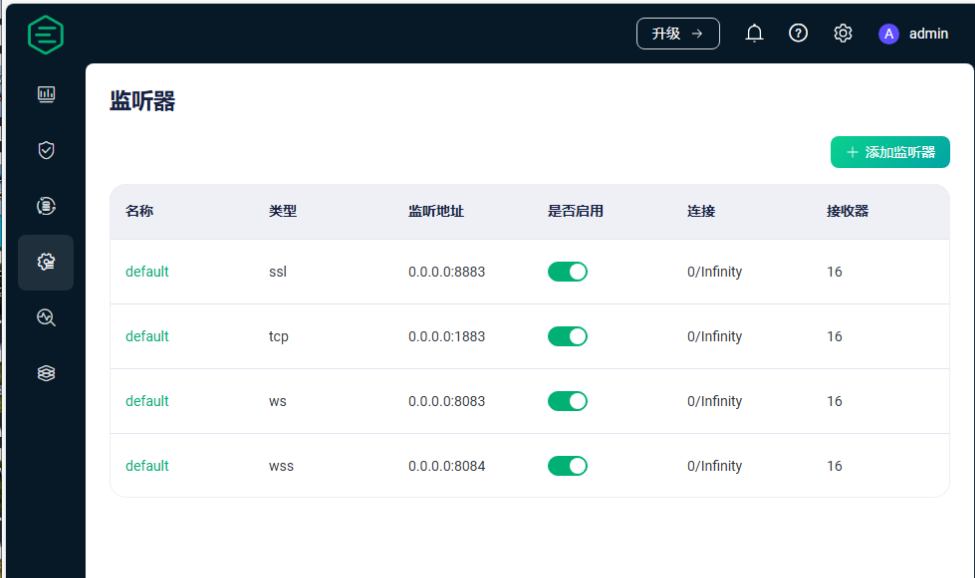Viewport: 975px width, 578px height.
Task: Click the ssl type cell
Action: click(277, 272)
